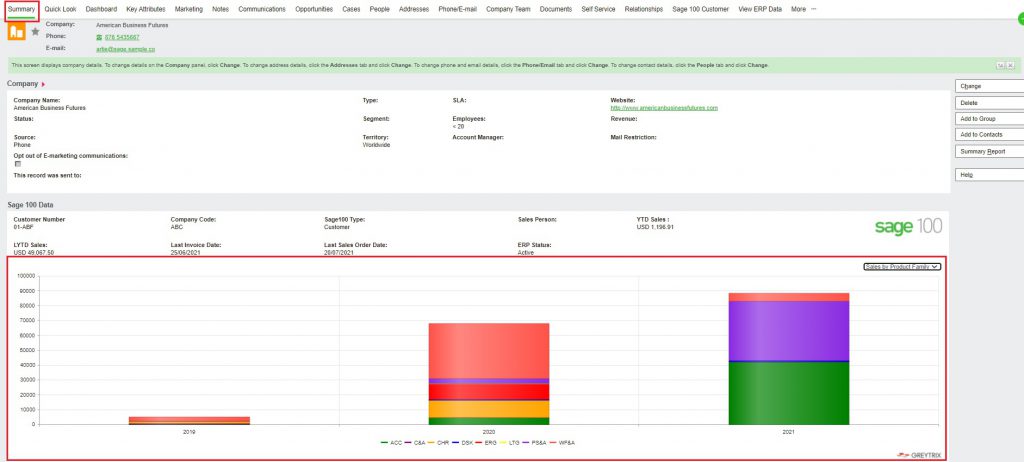Click the Delete button
Image resolution: width=1024 pixels, height=462 pixels.
(x=989, y=103)
